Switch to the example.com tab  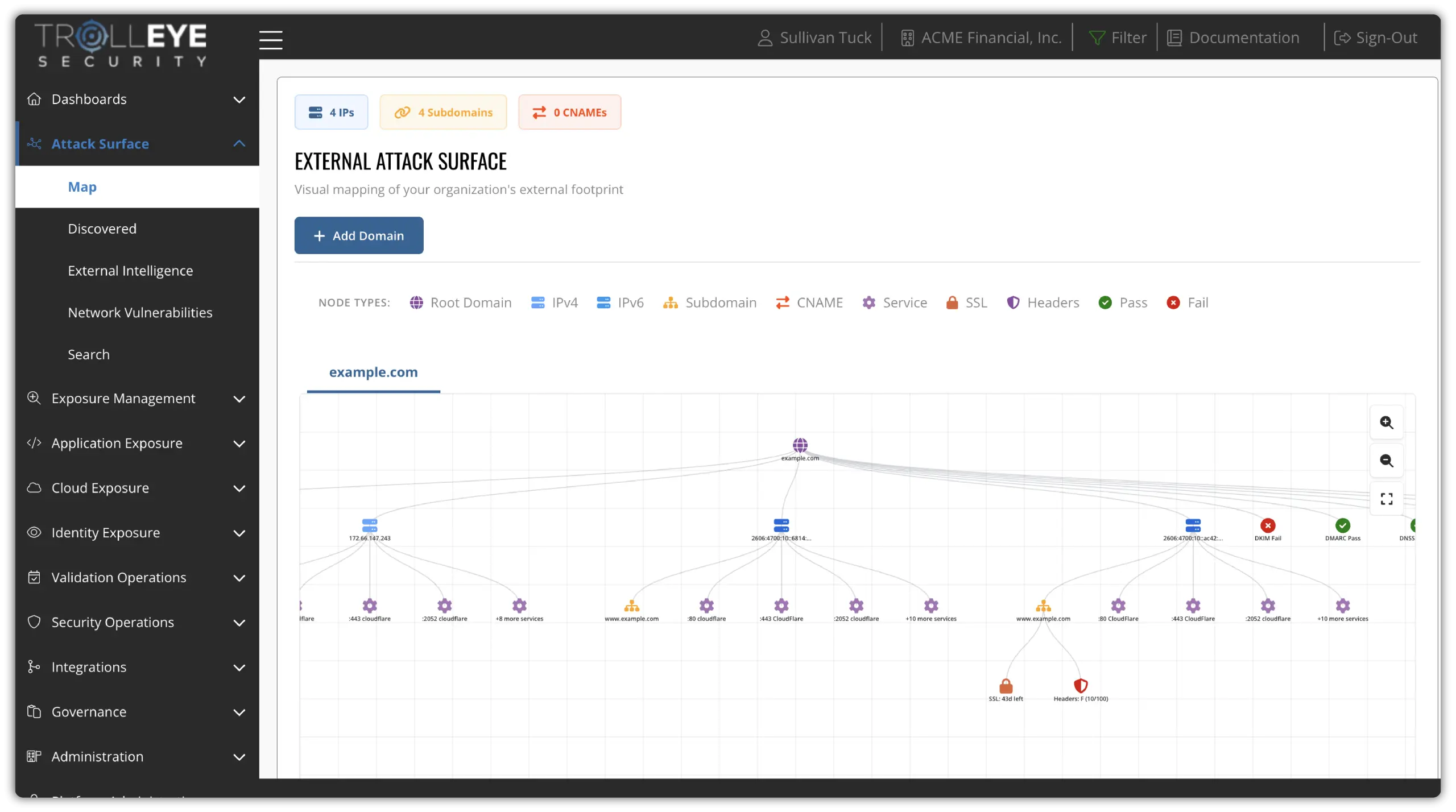tap(373, 372)
